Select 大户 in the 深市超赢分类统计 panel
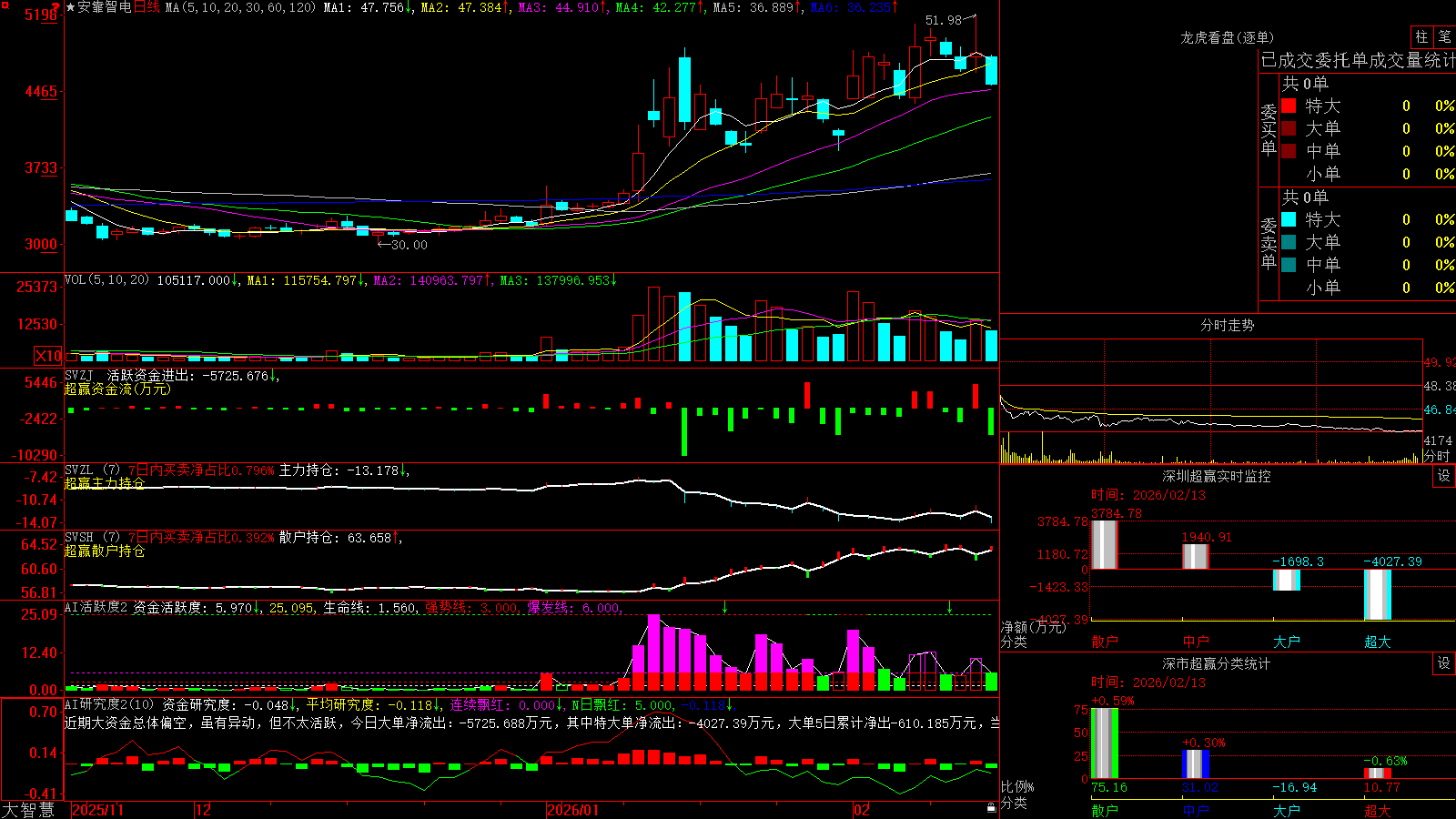Viewport: 1456px width, 819px height. click(x=1287, y=810)
